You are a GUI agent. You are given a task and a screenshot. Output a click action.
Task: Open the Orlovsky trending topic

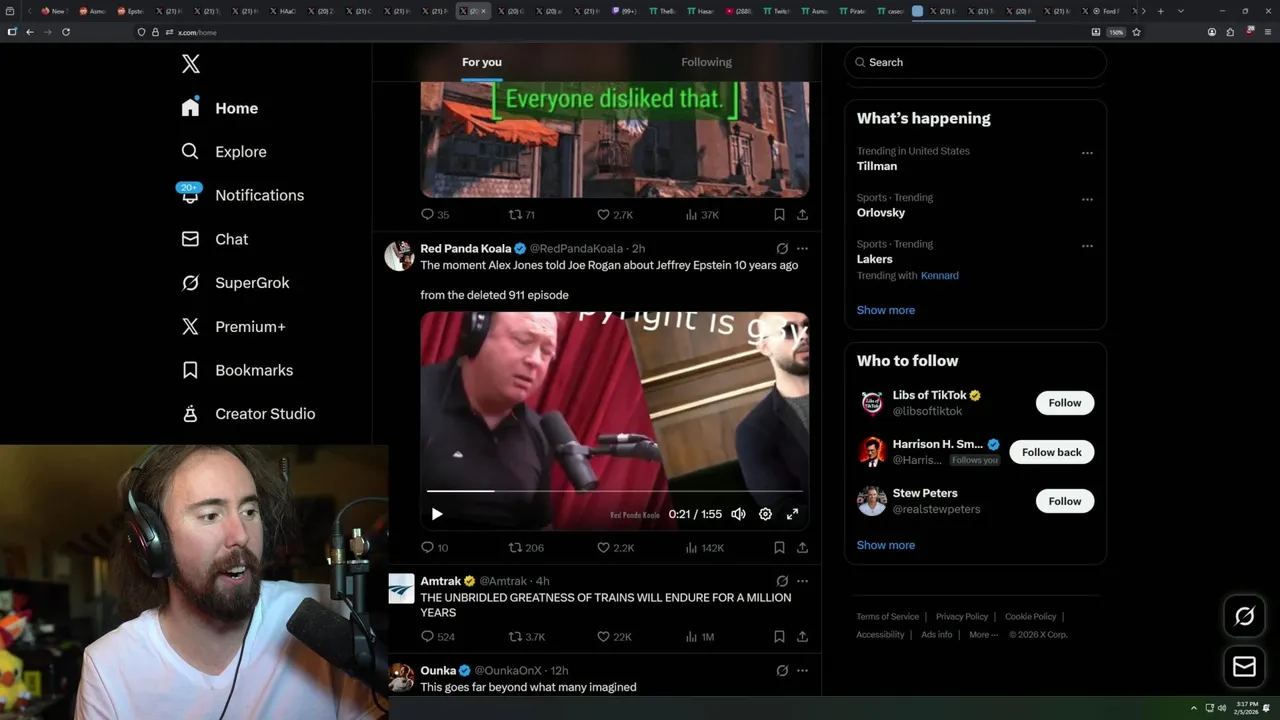coord(881,212)
